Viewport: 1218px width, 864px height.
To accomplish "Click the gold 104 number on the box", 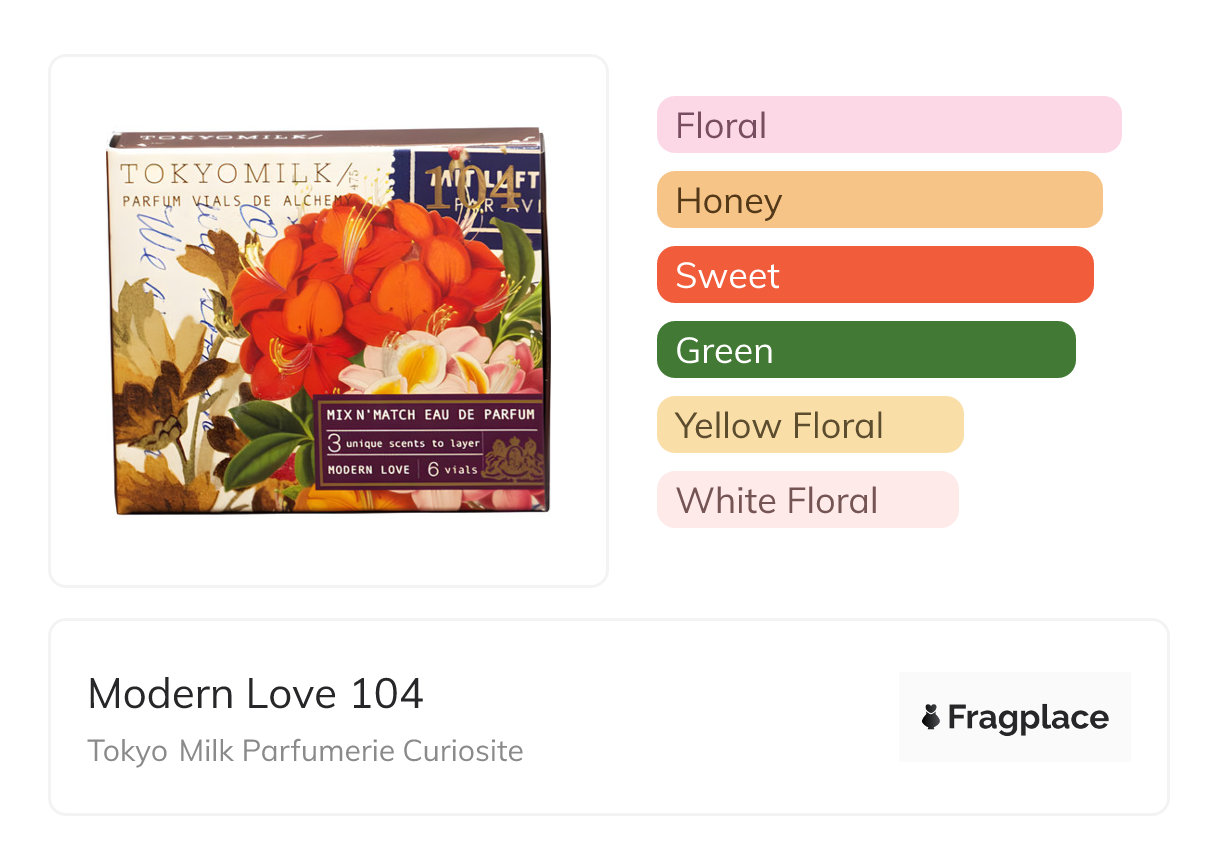I will coord(472,187).
